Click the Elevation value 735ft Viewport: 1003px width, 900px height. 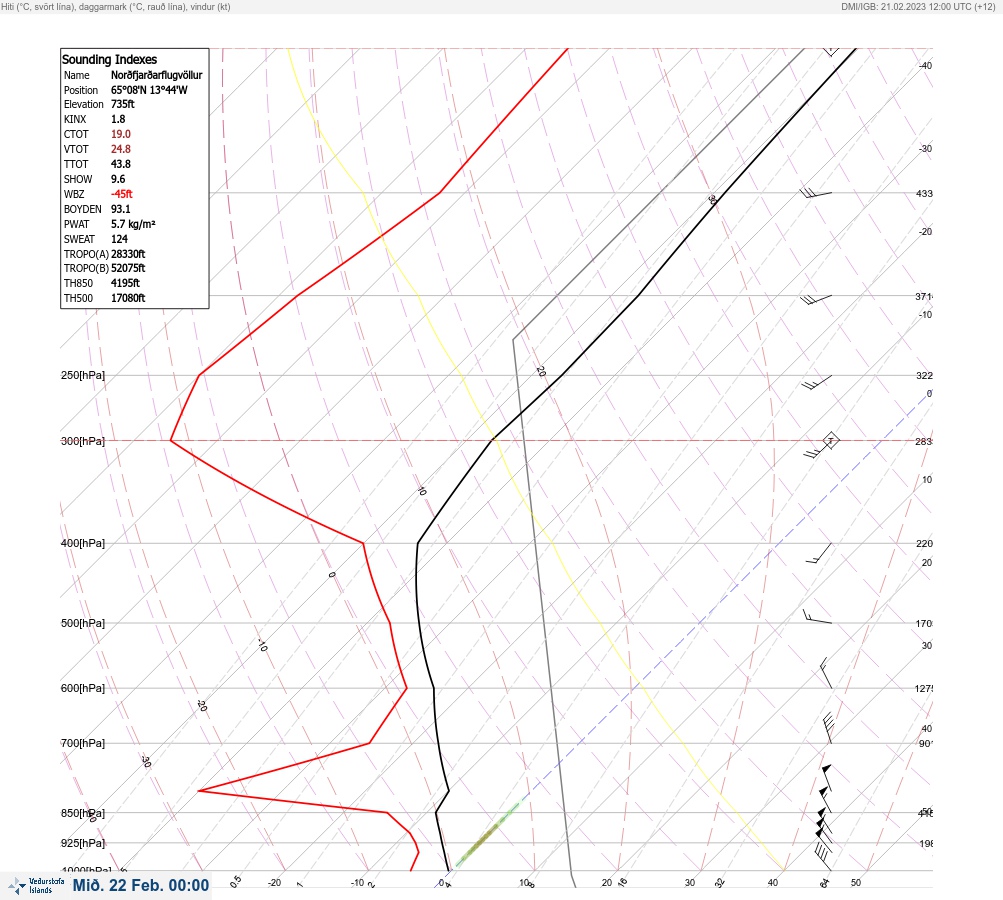click(123, 104)
